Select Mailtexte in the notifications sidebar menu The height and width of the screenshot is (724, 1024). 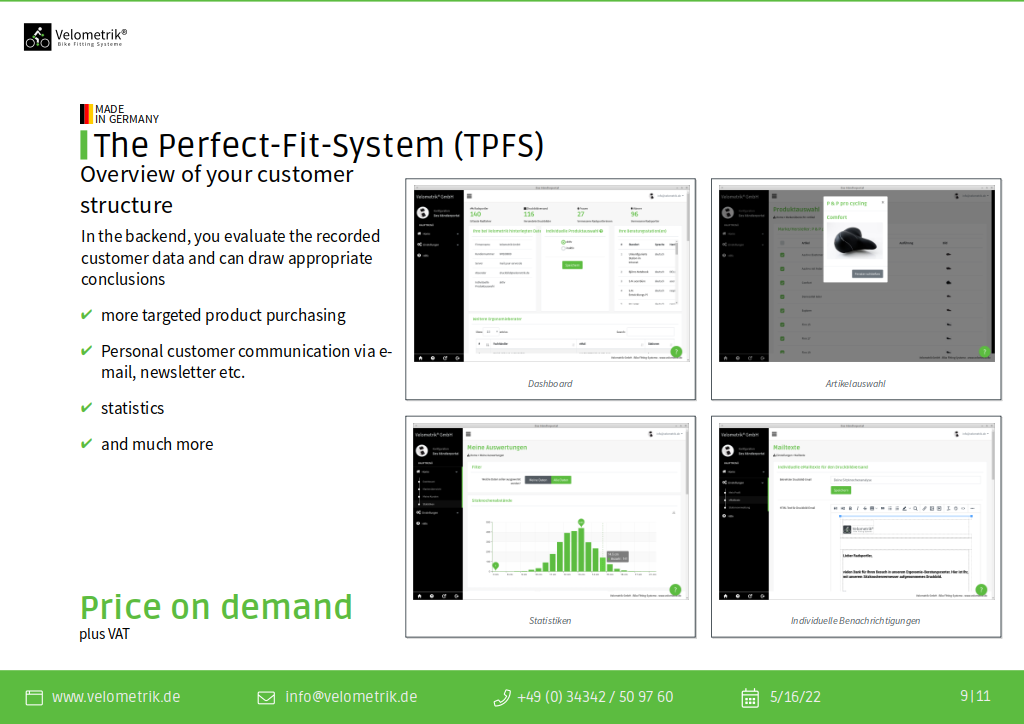[735, 500]
